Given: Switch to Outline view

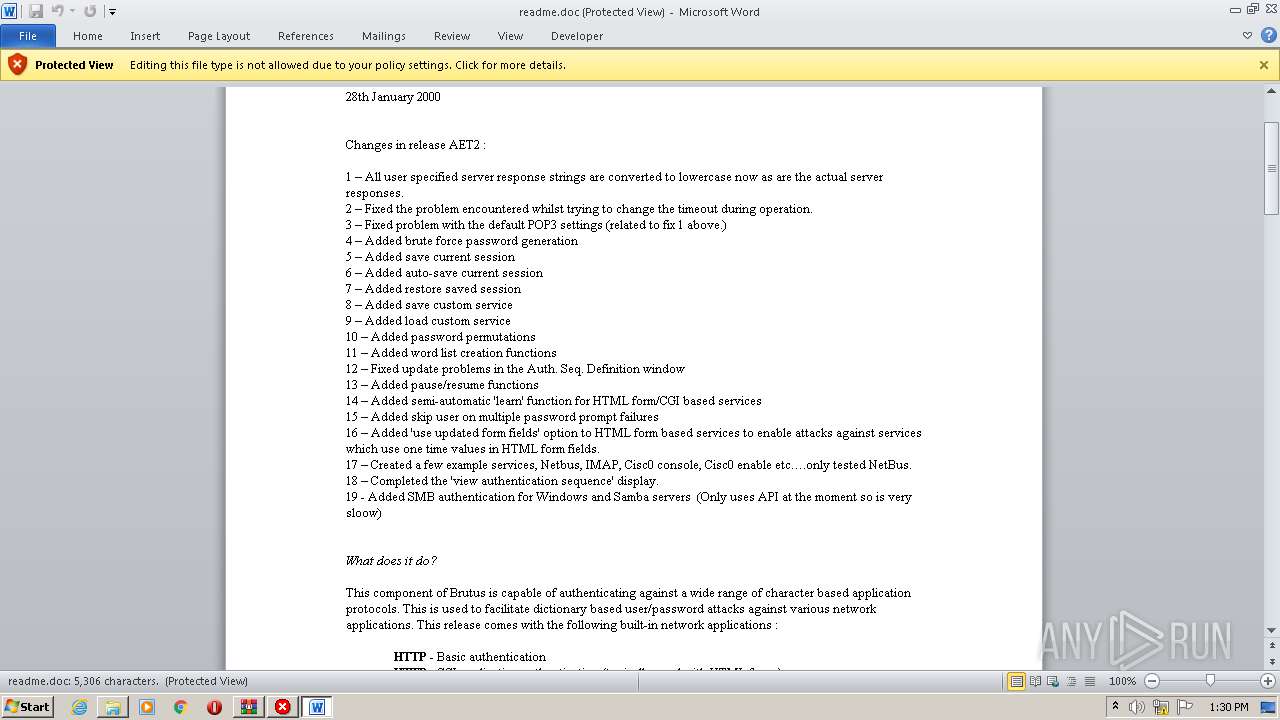Looking at the screenshot, I should click(x=1071, y=681).
